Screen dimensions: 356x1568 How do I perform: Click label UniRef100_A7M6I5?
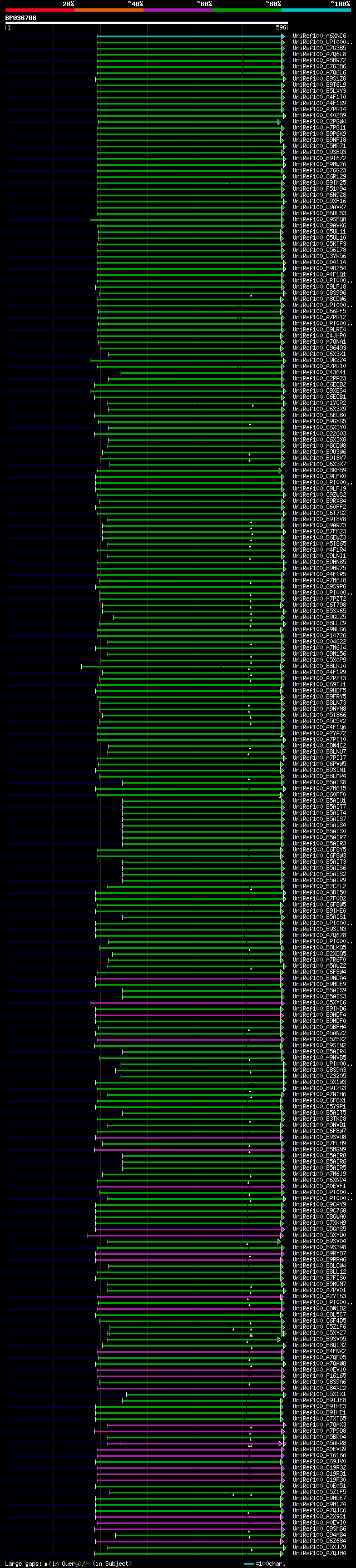pyautogui.click(x=319, y=789)
